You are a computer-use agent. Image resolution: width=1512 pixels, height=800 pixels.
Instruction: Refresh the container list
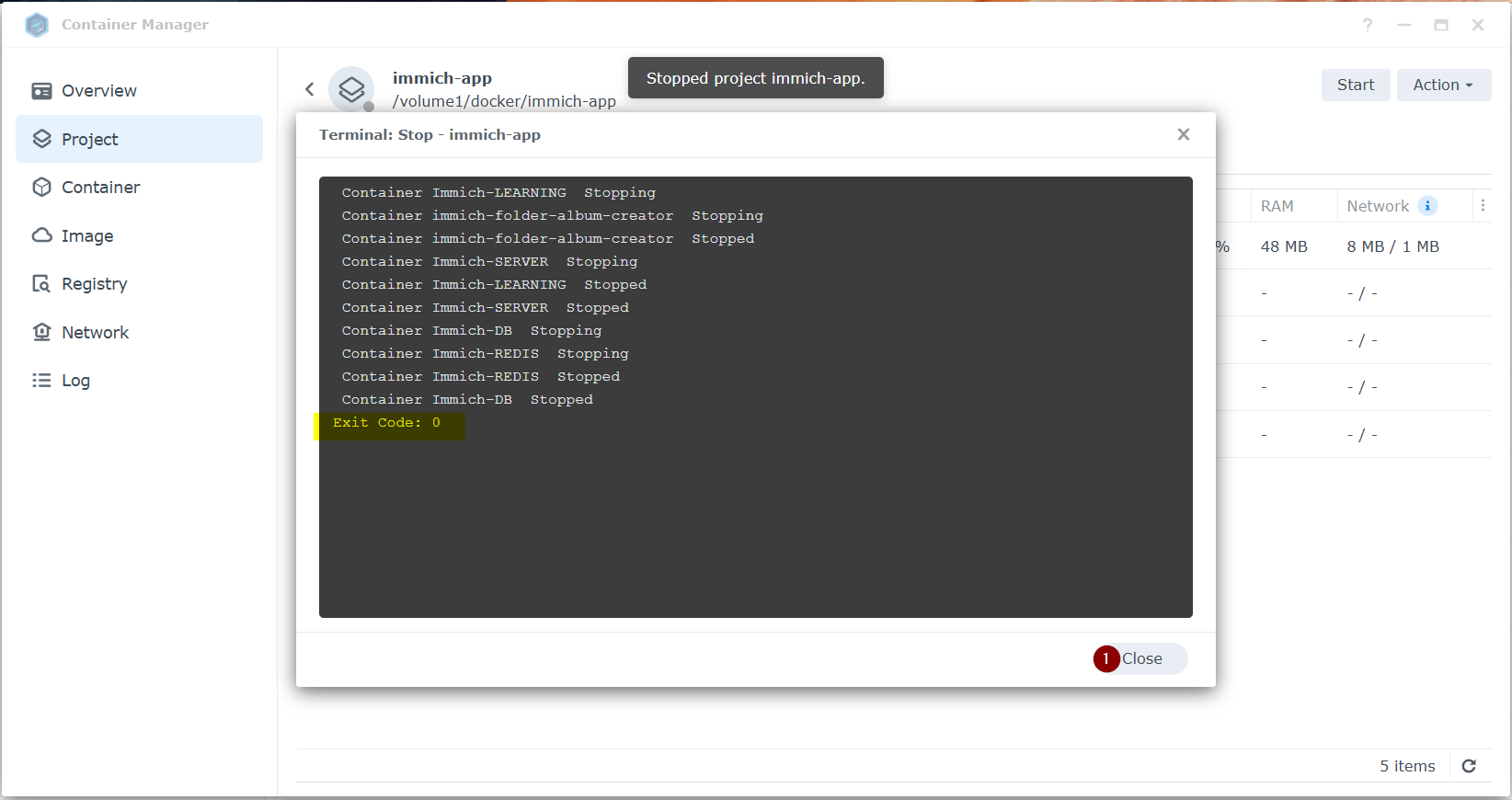1469,766
